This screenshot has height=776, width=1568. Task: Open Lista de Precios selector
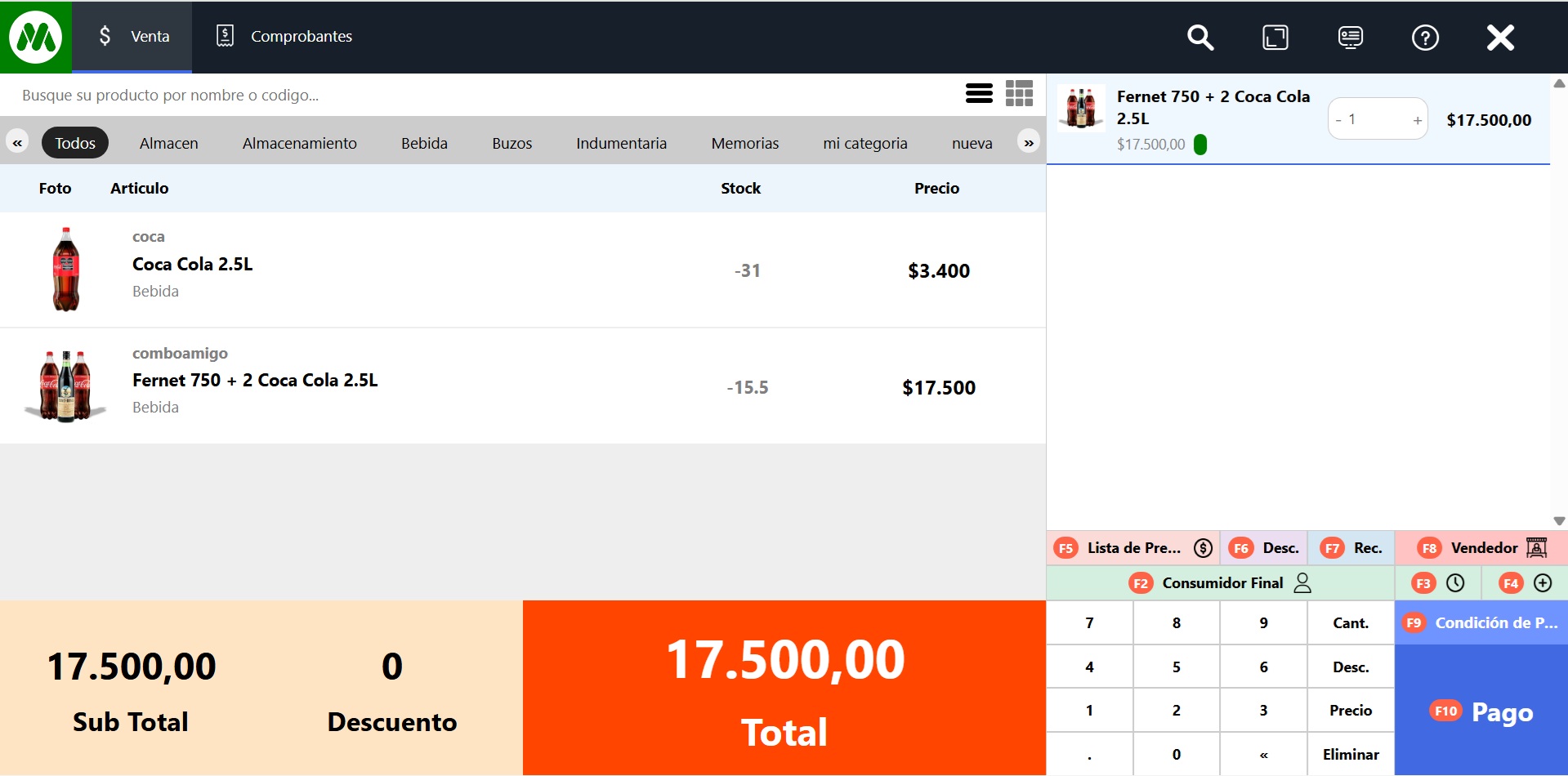(1133, 548)
